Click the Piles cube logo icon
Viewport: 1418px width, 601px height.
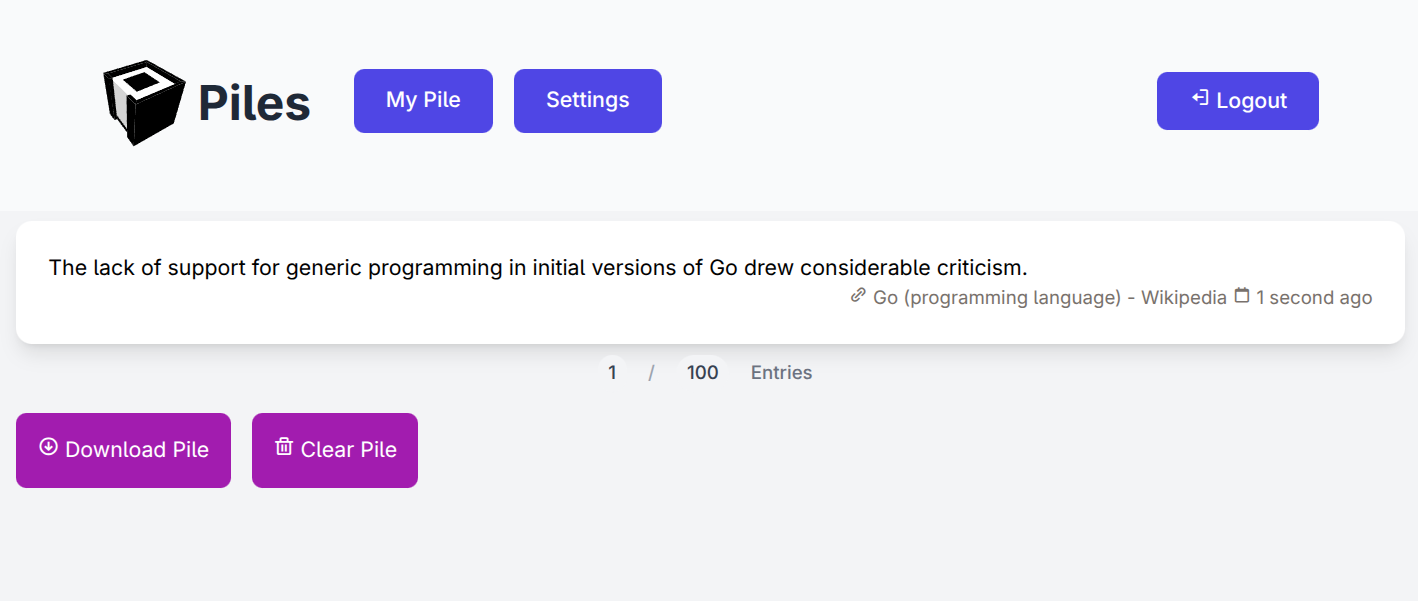(x=144, y=101)
